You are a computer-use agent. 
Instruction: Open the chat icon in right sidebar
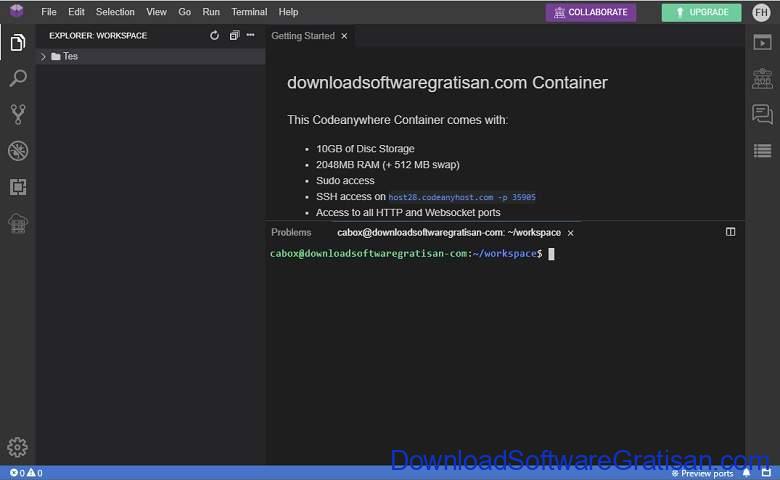coord(762,114)
